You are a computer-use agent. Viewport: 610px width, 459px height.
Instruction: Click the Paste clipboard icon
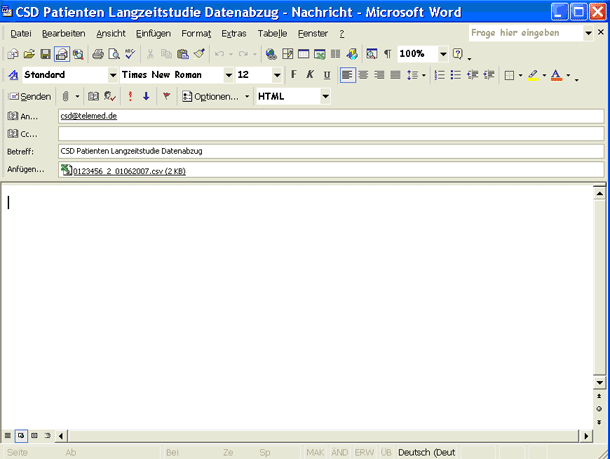pos(183,54)
